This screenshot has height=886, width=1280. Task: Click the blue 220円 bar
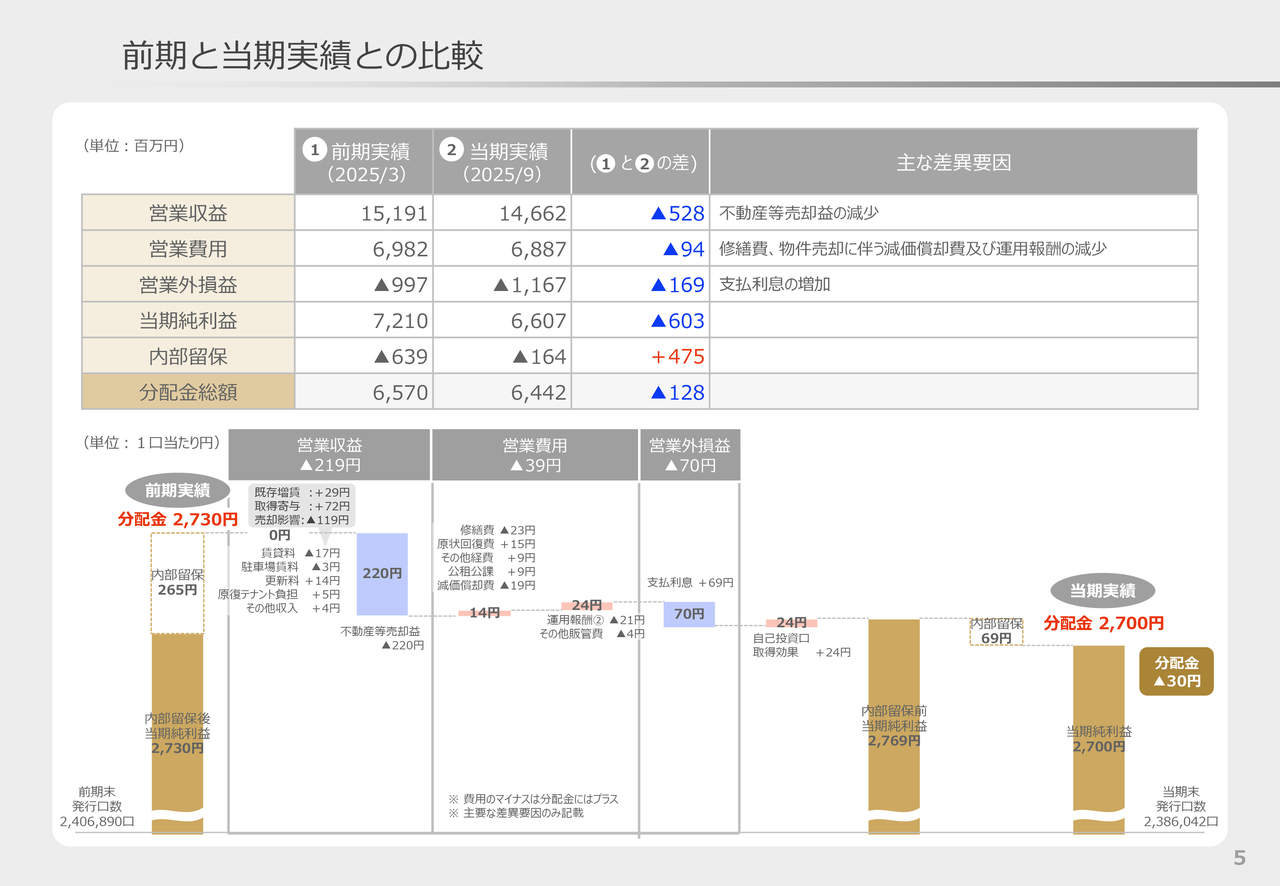pos(382,574)
